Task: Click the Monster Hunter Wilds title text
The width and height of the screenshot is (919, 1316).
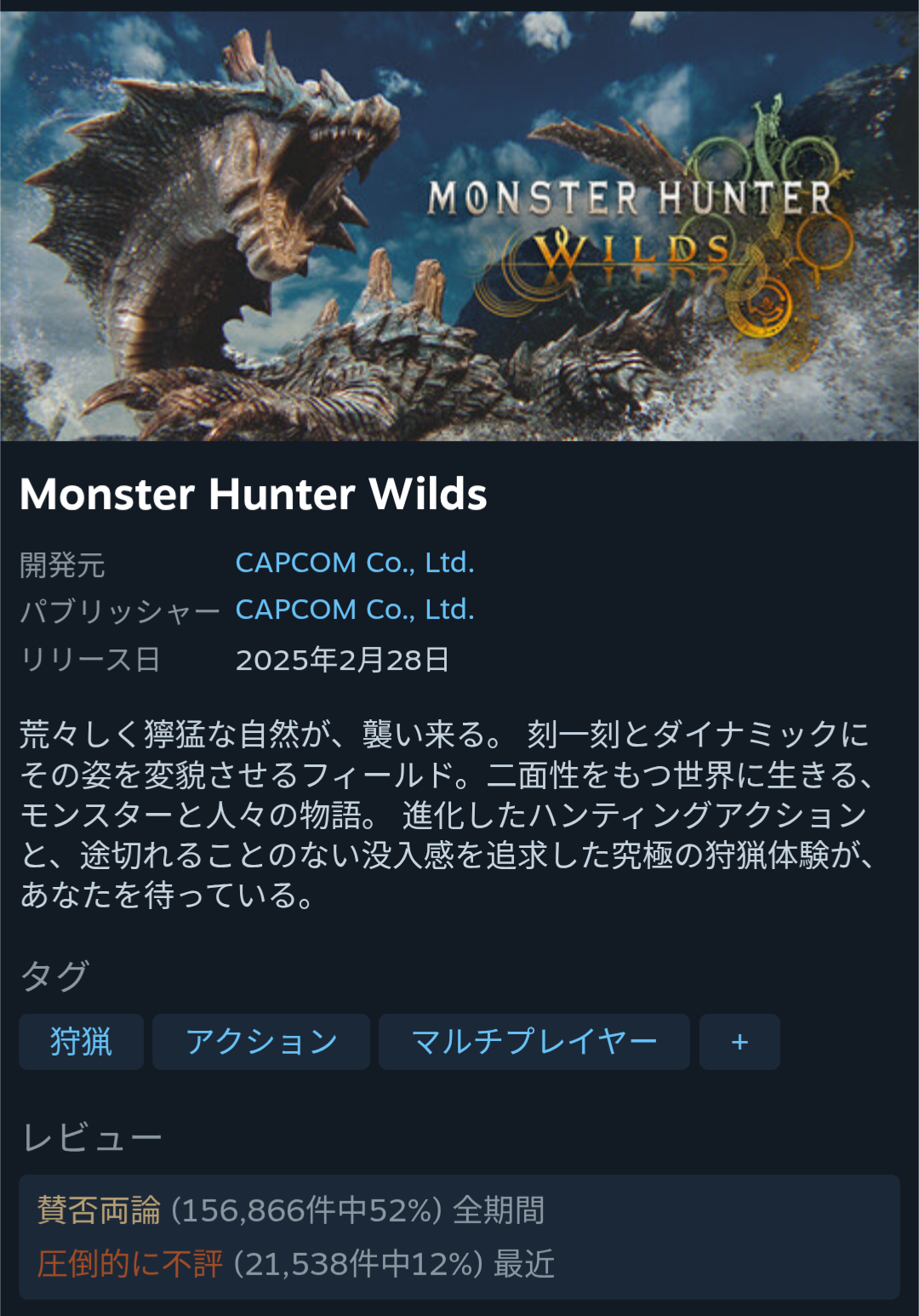Action: click(x=254, y=494)
